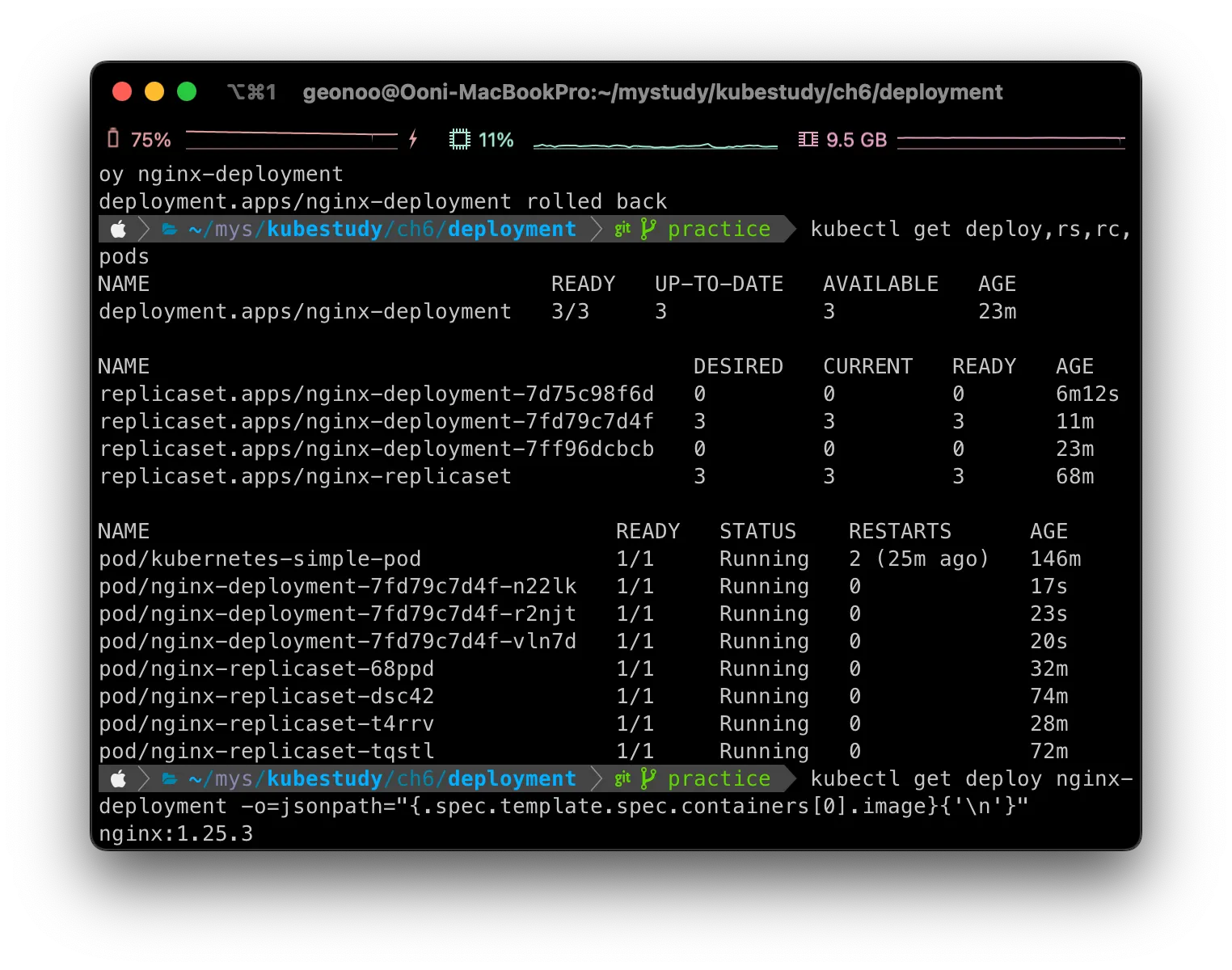
Task: Click the STATUS column header
Action: [x=757, y=531]
